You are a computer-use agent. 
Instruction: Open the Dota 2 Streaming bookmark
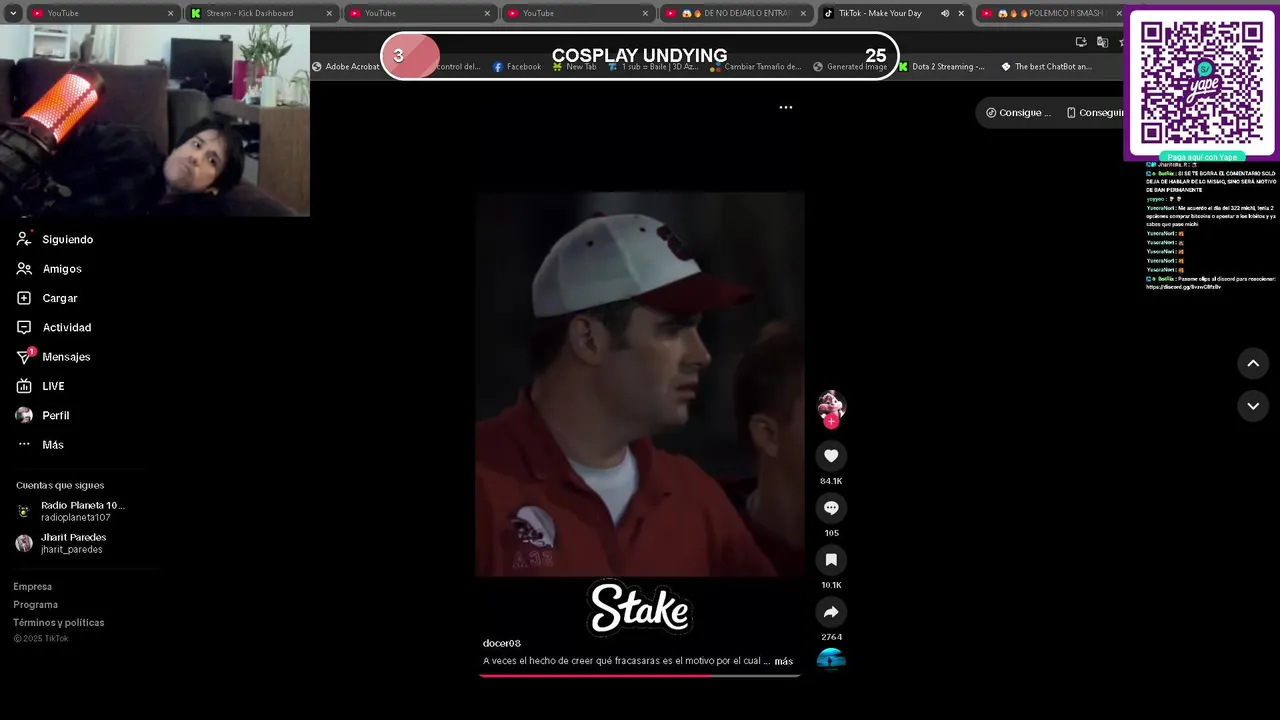tap(941, 67)
